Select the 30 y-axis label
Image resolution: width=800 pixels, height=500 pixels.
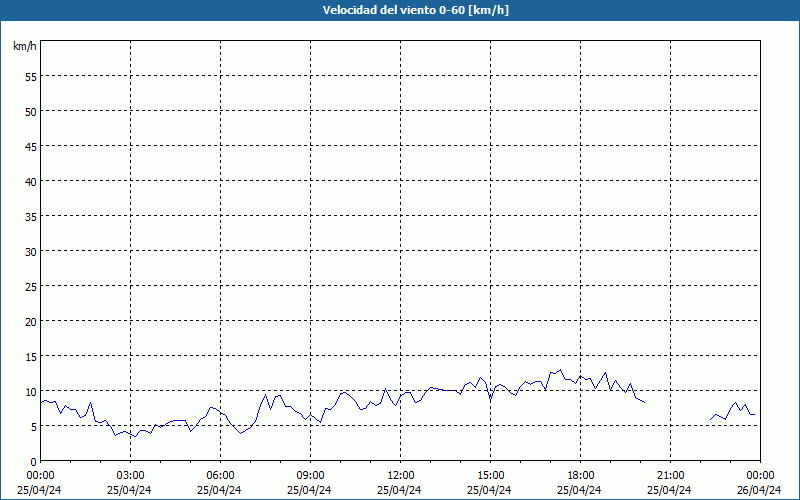click(31, 252)
